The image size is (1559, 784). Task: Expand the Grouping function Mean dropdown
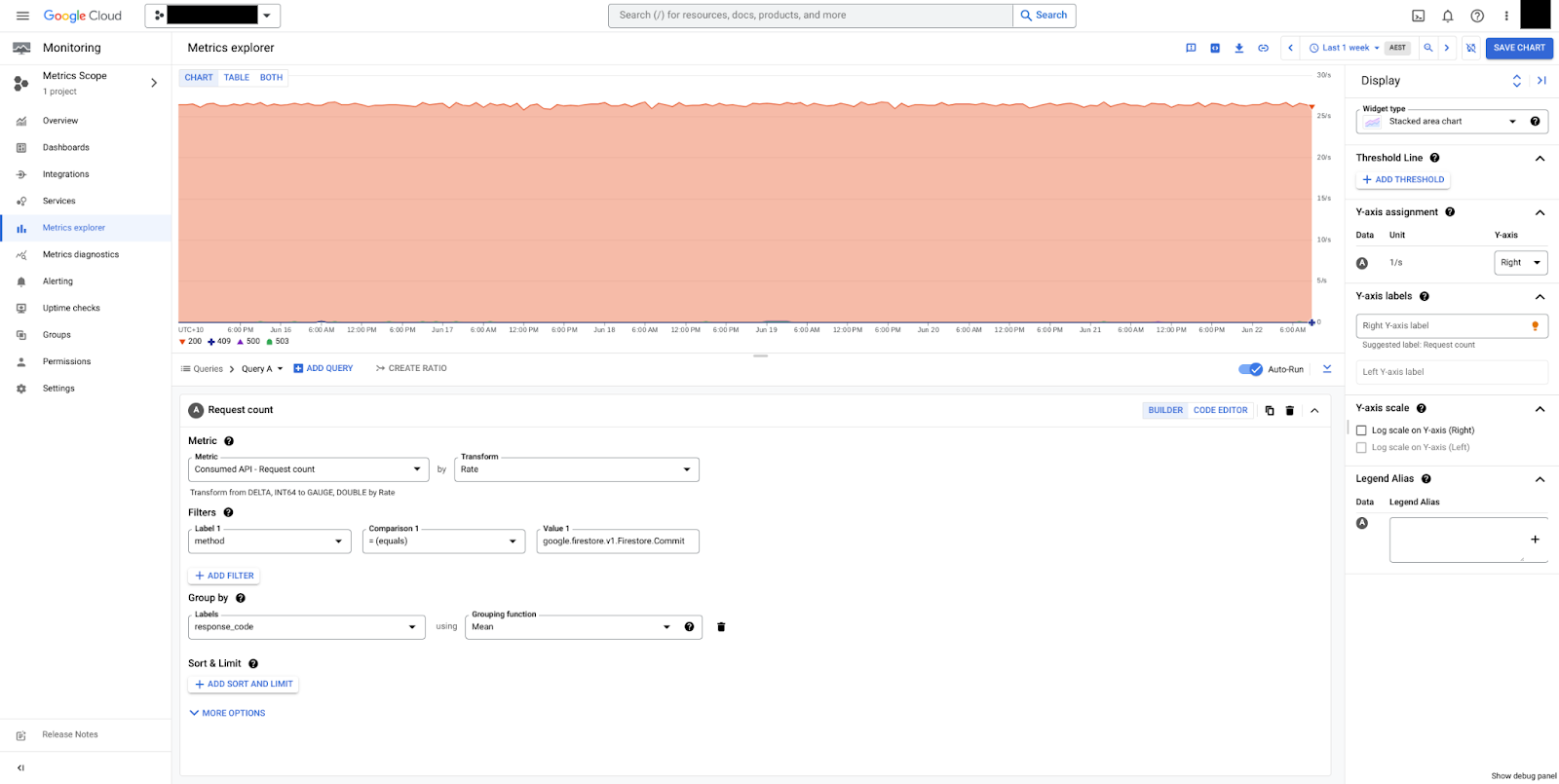point(571,627)
